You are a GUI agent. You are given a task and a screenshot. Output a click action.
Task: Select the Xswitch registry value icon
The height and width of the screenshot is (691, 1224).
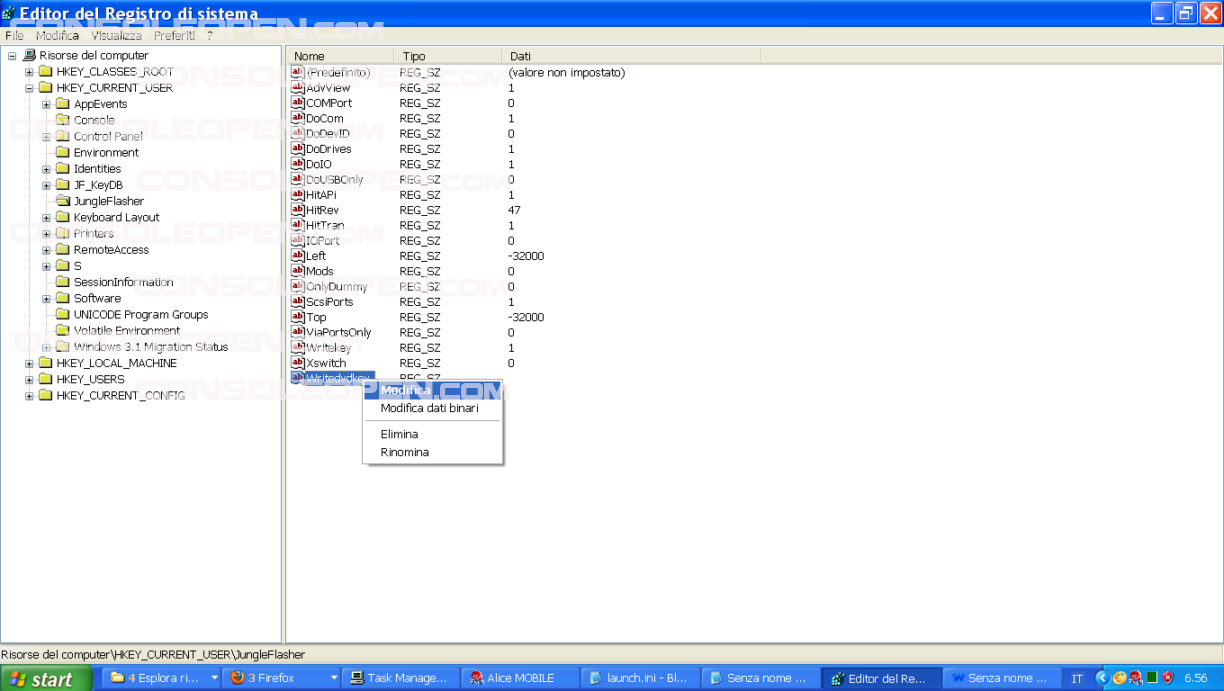tap(297, 363)
